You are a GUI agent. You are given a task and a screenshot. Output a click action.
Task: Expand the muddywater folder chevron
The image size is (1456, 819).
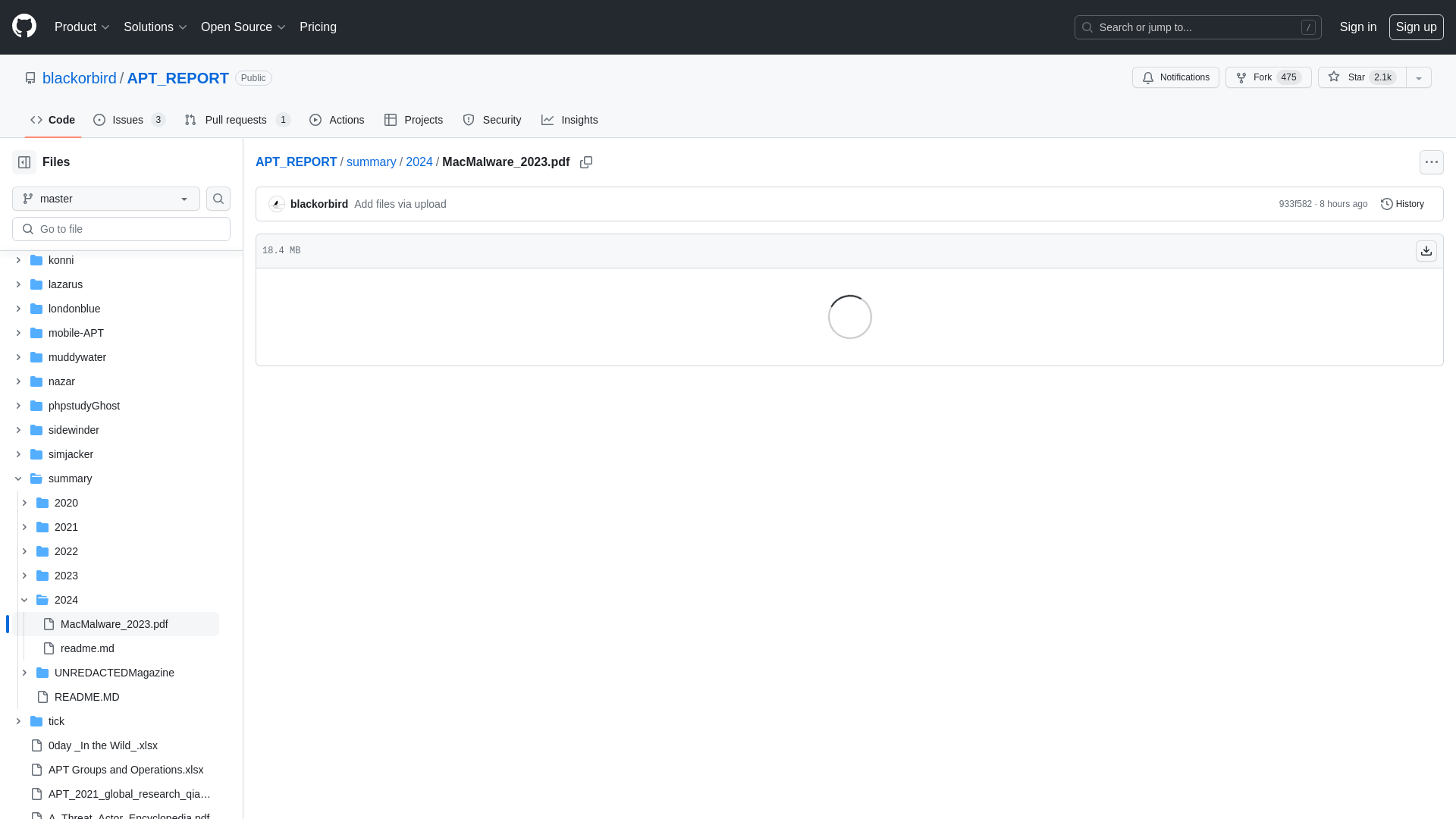click(18, 357)
